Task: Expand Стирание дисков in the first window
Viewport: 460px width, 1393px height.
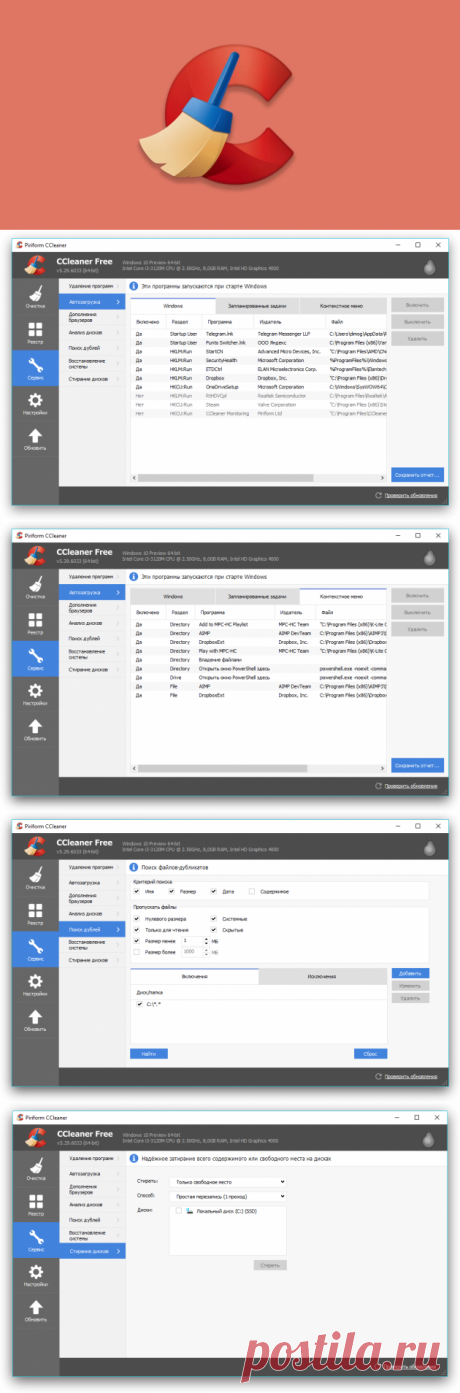Action: 92,379
